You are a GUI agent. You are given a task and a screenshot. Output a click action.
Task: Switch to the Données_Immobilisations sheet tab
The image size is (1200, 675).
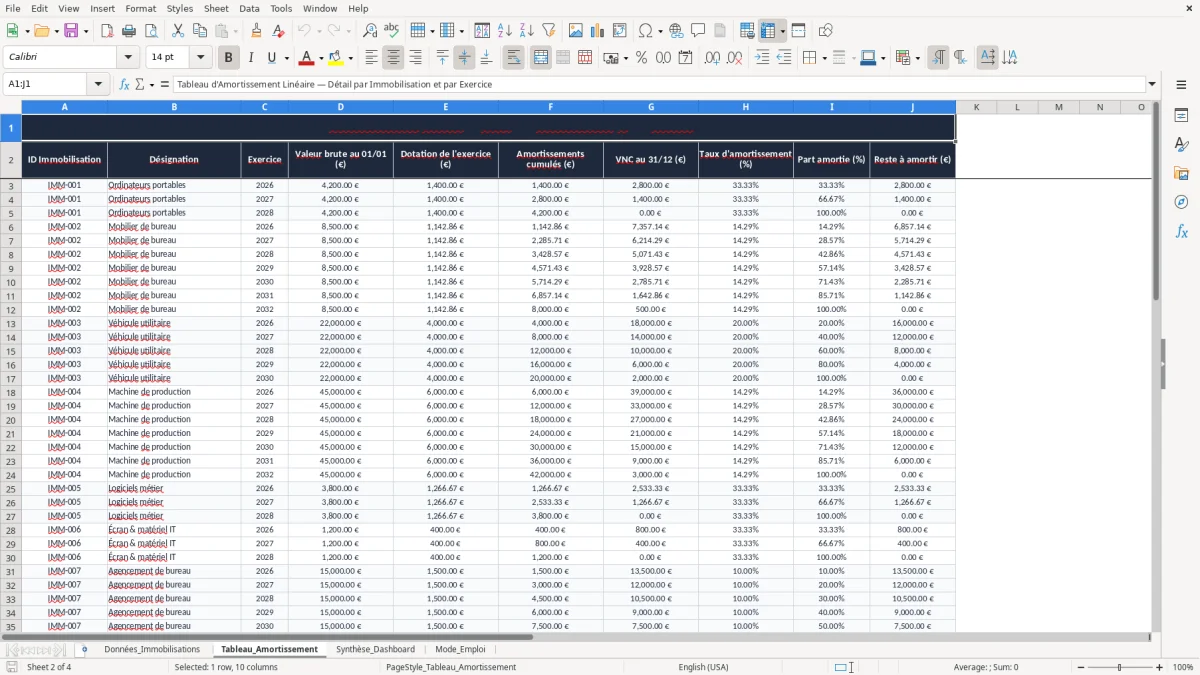(x=152, y=649)
